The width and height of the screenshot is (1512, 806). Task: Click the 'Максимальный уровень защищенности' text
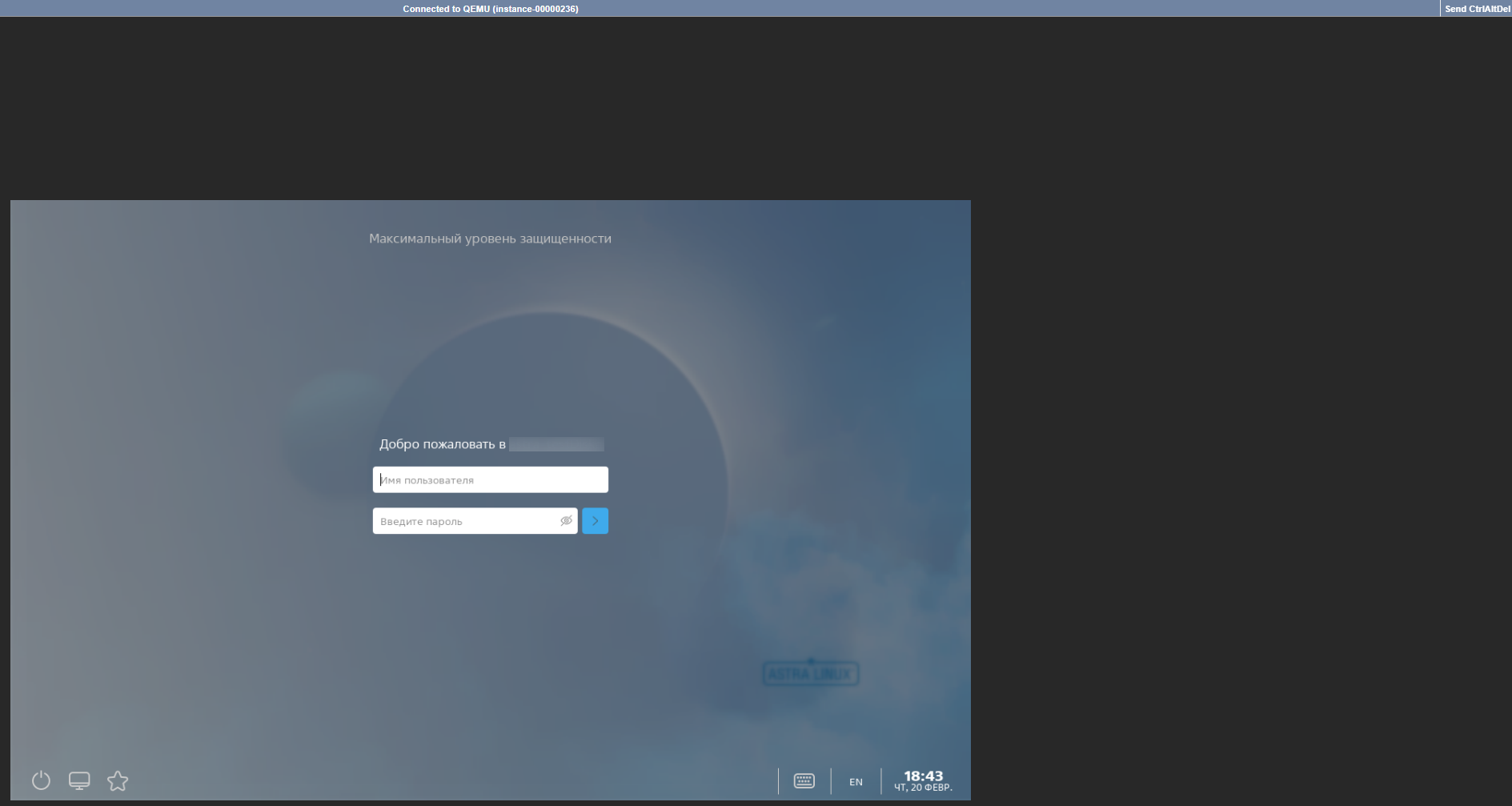490,239
